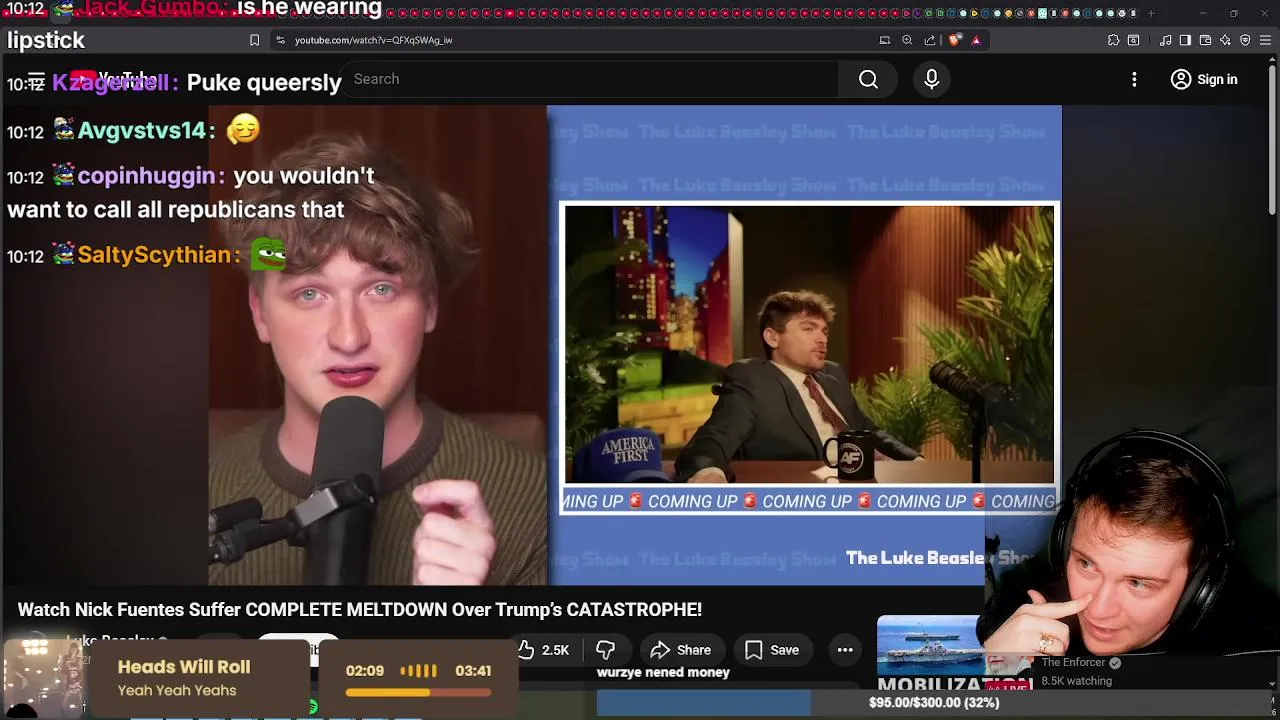Image resolution: width=1280 pixels, height=720 pixels.
Task: Click the video player of Luke Beasley
Action: coord(634,345)
